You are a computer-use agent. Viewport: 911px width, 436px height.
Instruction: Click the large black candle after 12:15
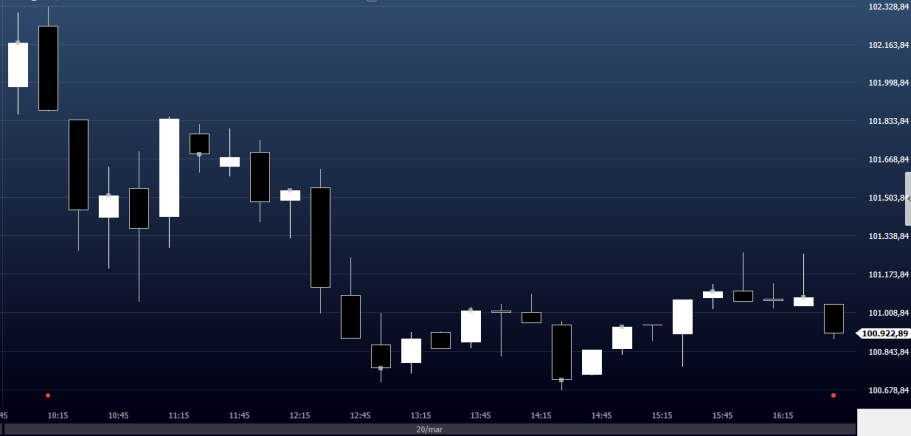click(x=320, y=236)
